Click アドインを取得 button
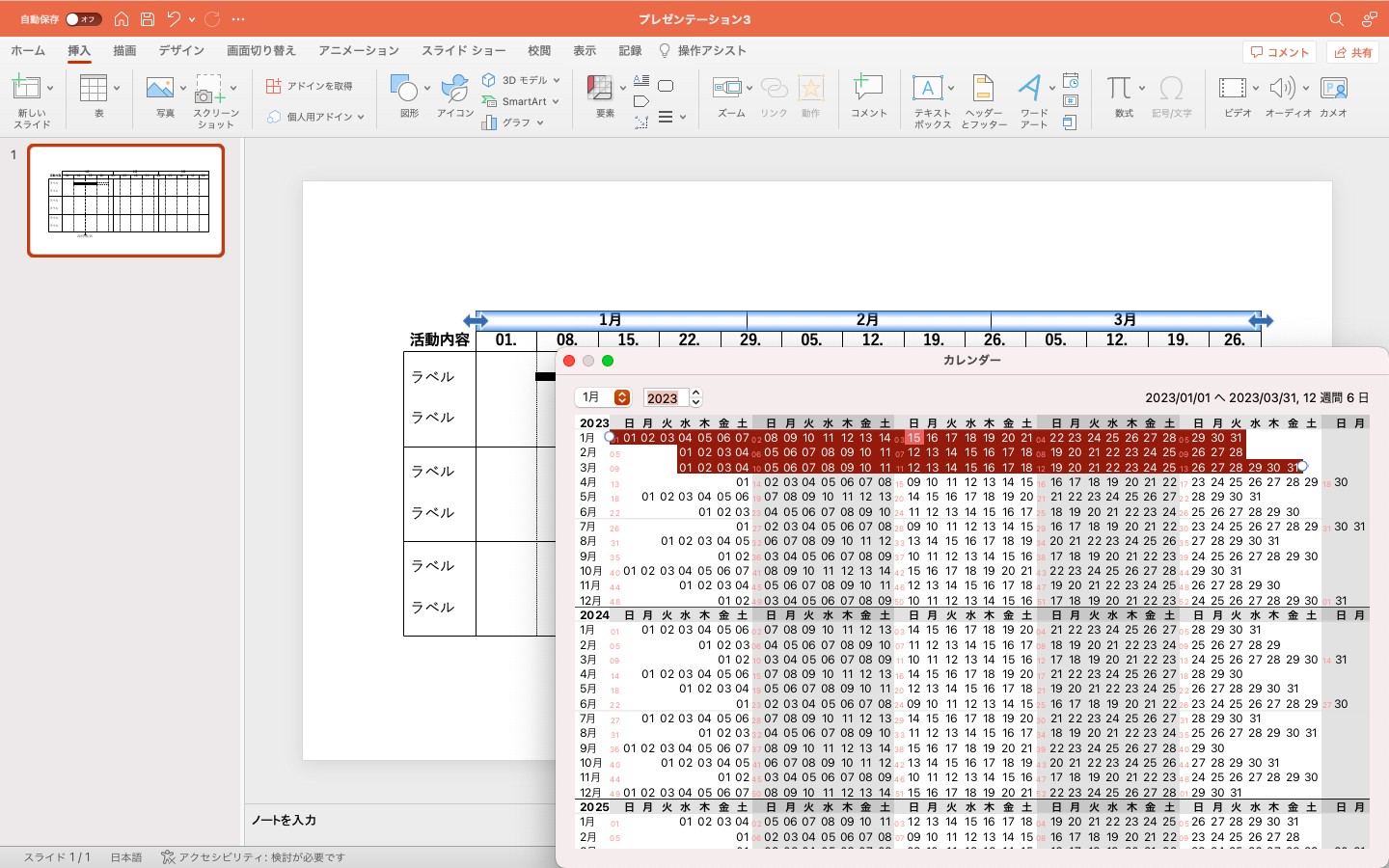Screen dimensions: 1389x868 point(310,86)
